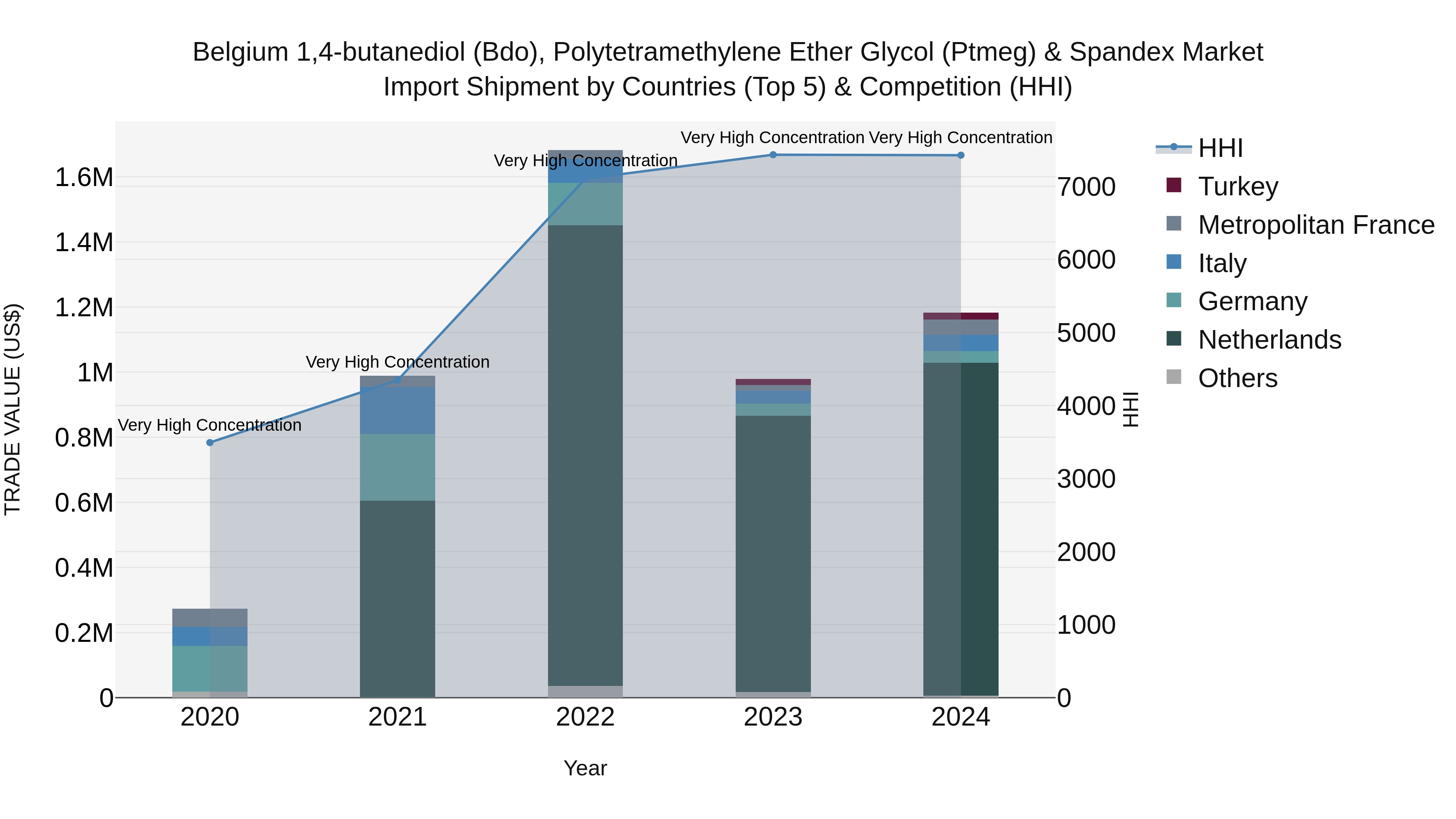Select the 2024 HHI data point

click(961, 155)
